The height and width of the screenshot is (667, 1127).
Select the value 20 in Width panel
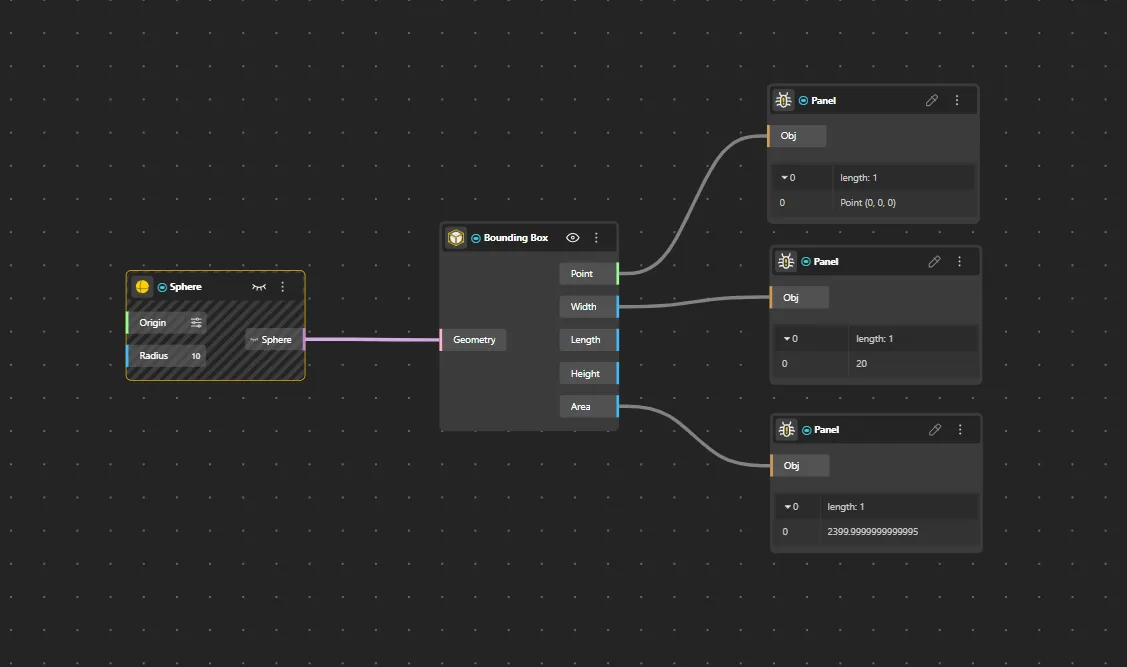[x=861, y=364]
